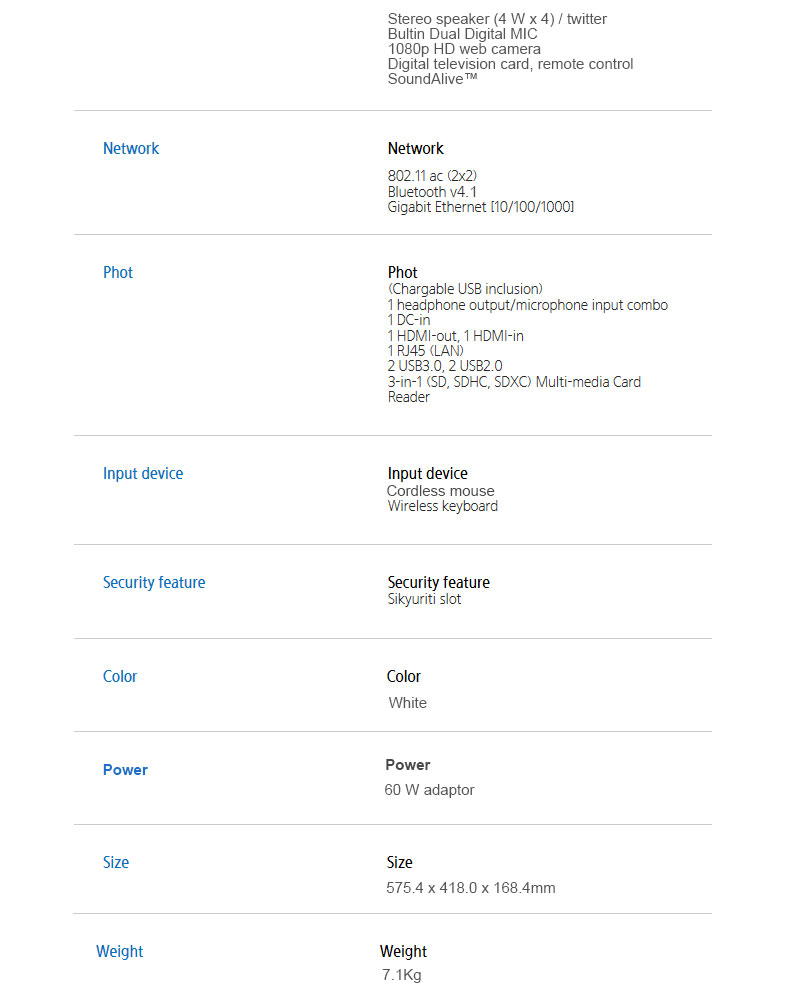Select the blue Power label

[x=125, y=770]
